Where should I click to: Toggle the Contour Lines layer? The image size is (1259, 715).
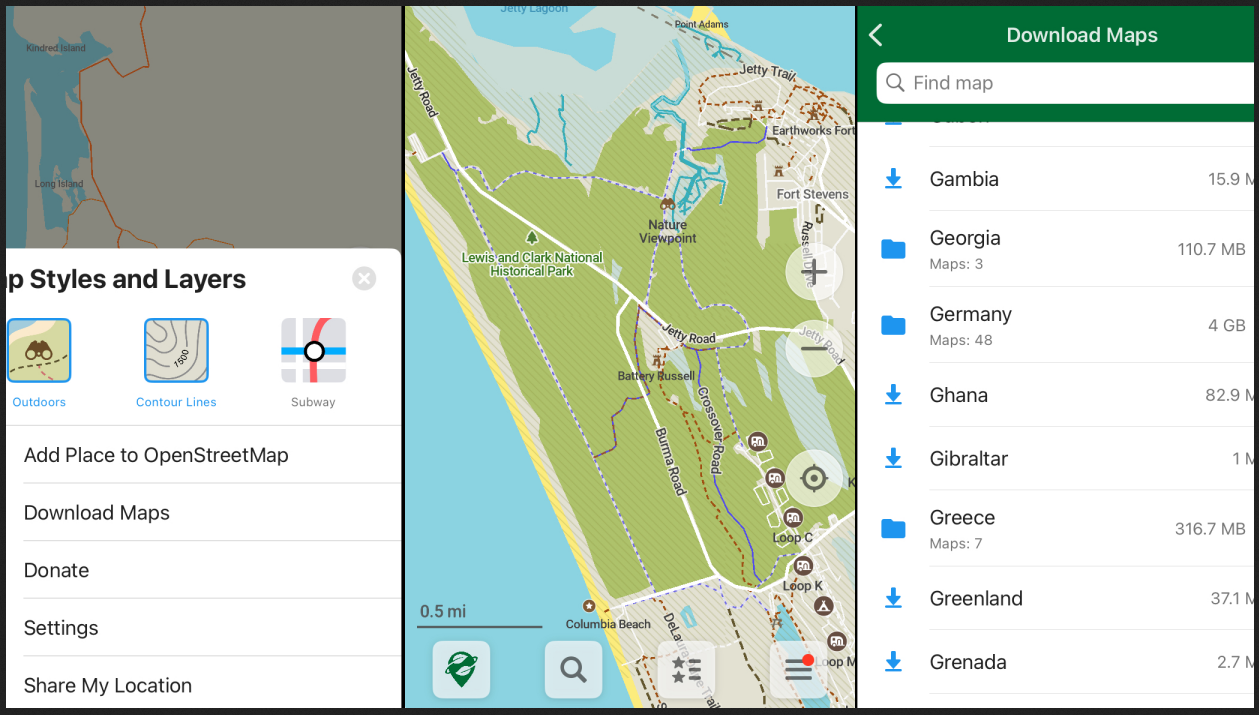[x=176, y=351]
